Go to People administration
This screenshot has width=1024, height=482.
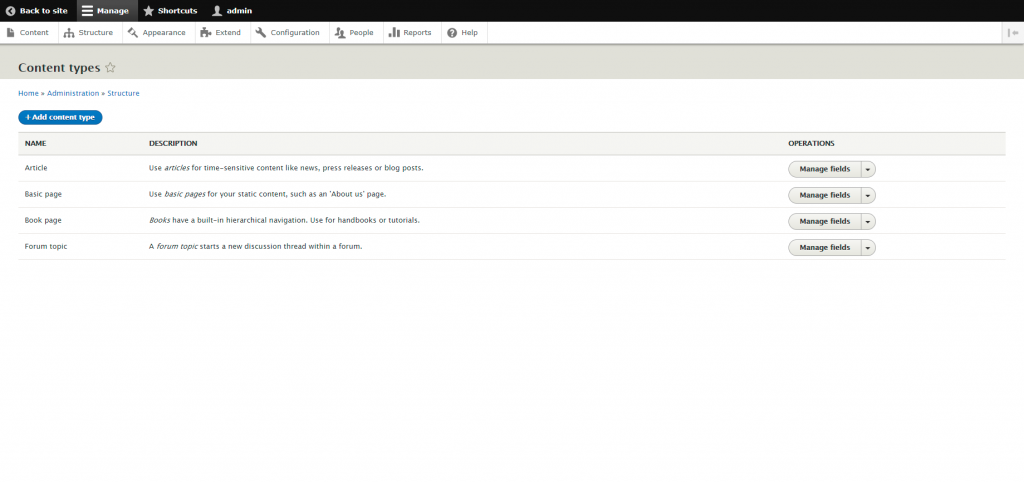pyautogui.click(x=354, y=33)
